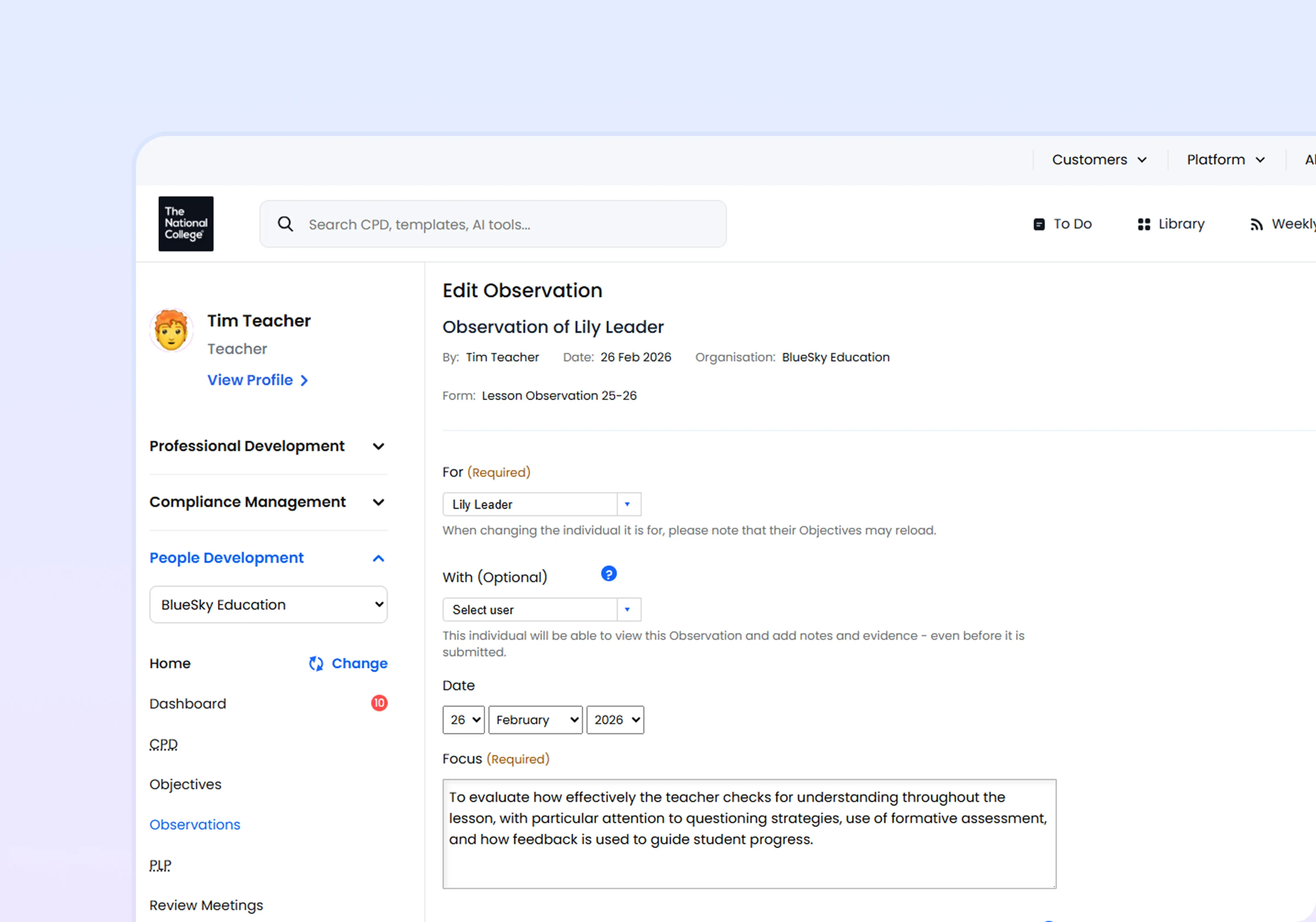Click the search magnifier icon
The image size is (1316, 922).
(285, 224)
